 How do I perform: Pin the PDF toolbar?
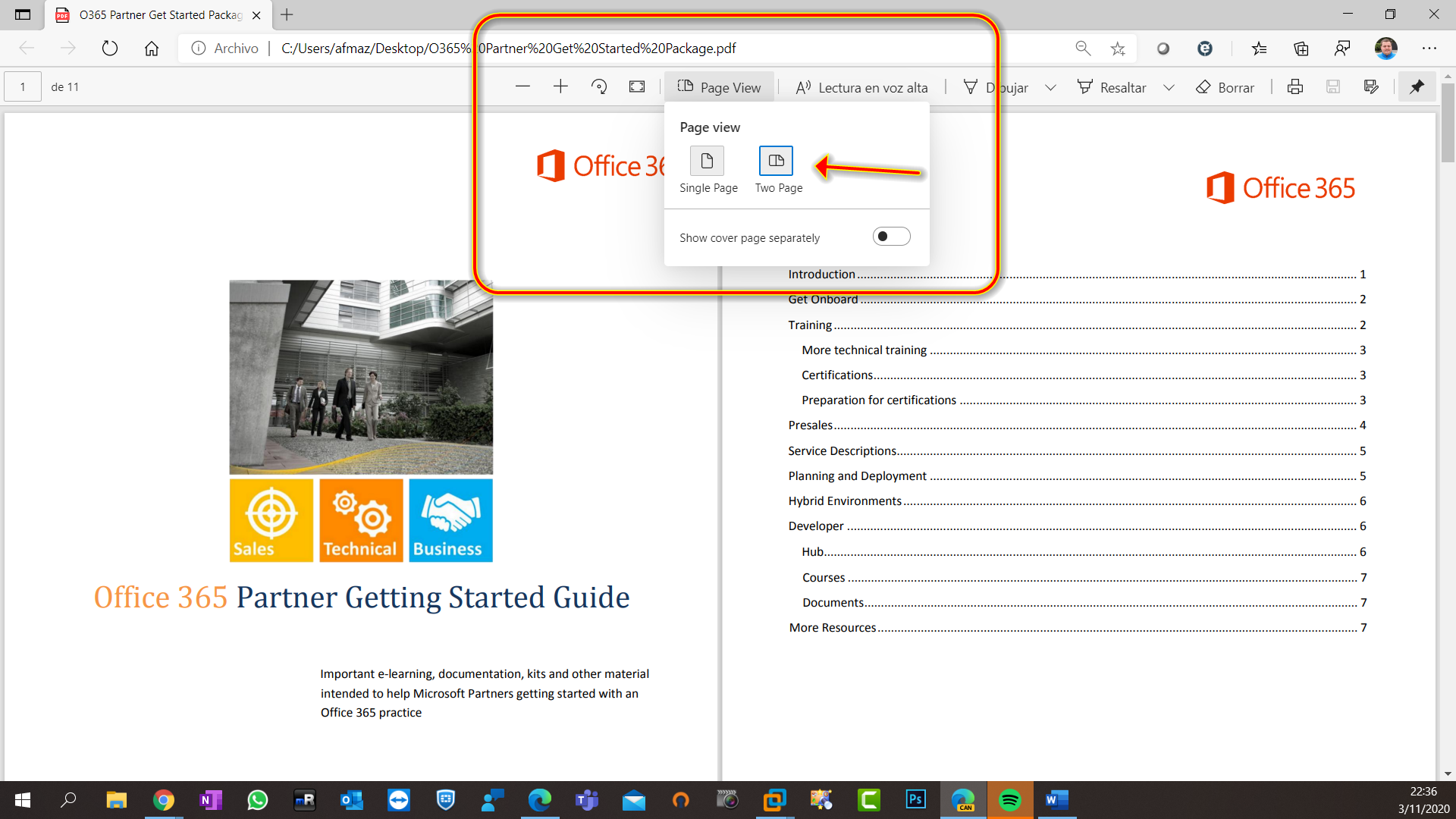(x=1417, y=86)
